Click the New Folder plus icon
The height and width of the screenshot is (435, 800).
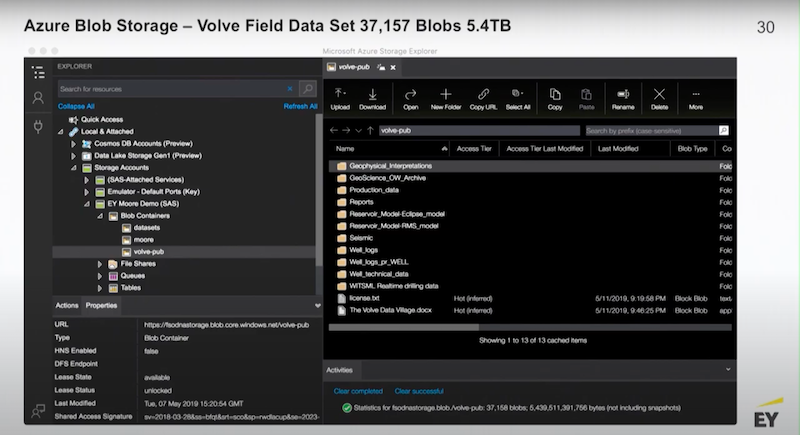(445, 94)
